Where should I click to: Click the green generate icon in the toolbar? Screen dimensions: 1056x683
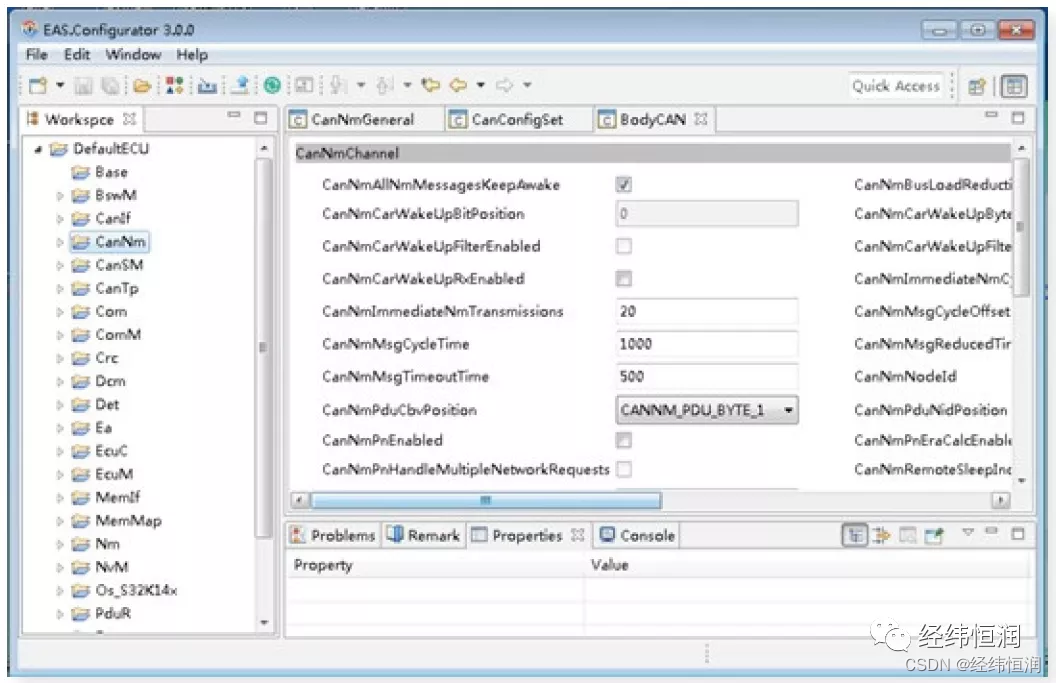(270, 86)
